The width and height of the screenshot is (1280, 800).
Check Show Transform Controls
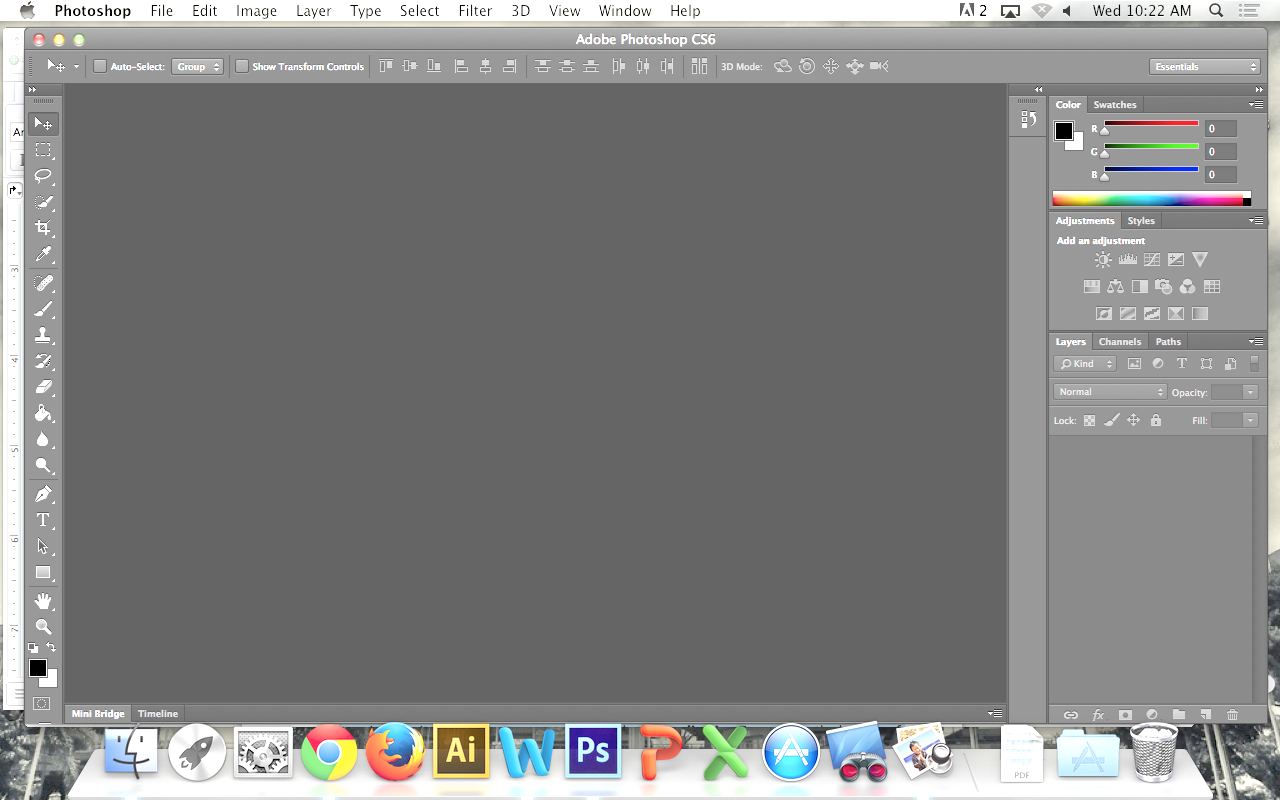242,67
